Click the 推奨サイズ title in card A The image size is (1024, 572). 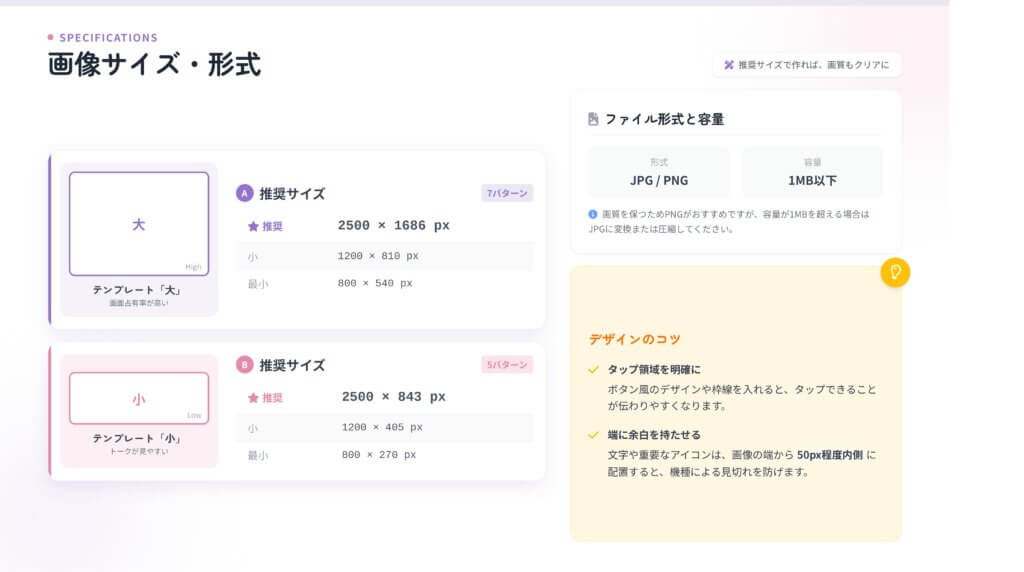(x=292, y=194)
